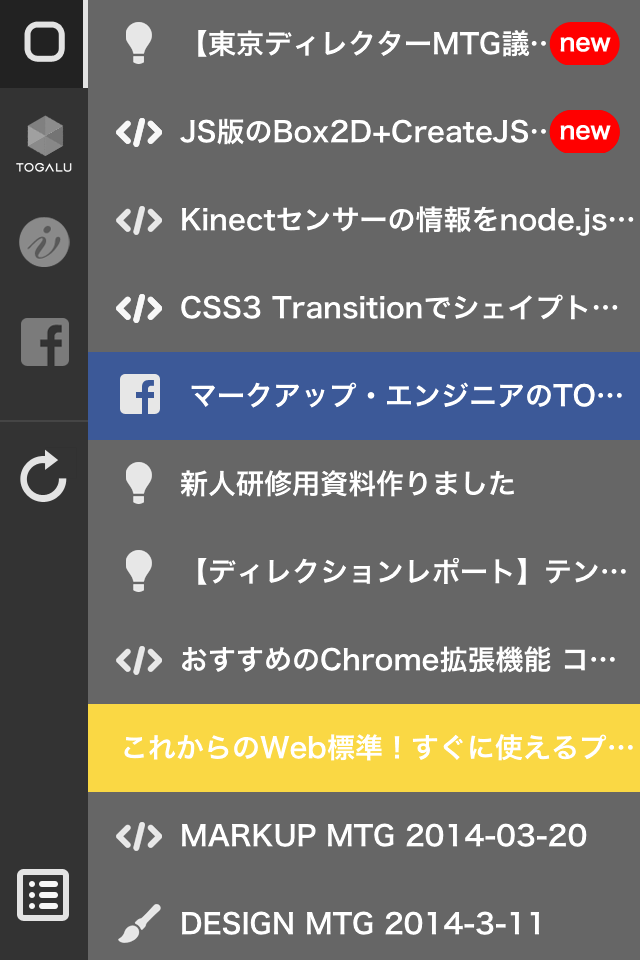Screen dimensions: 640x960
Task: Open the TOGALU cube logo
Action: tap(44, 144)
